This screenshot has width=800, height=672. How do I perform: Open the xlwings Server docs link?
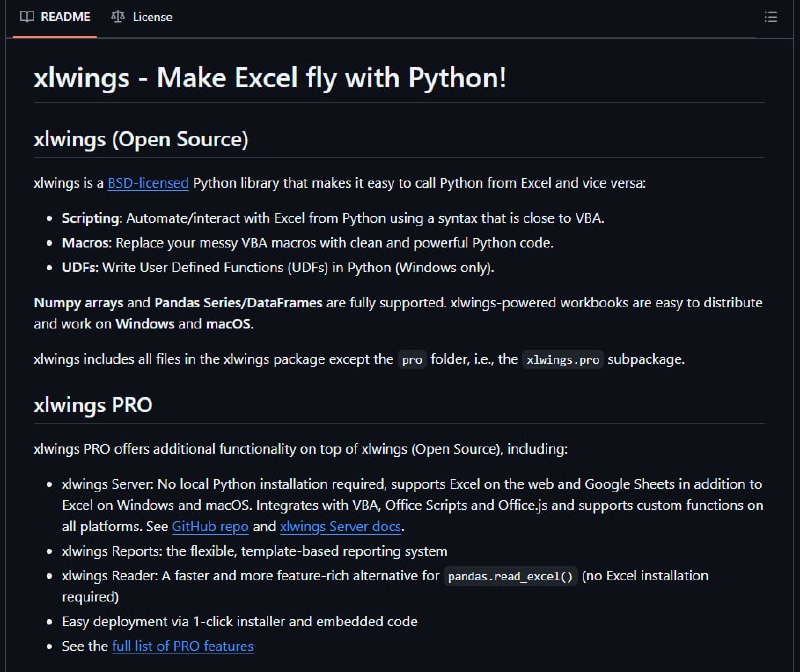340,526
